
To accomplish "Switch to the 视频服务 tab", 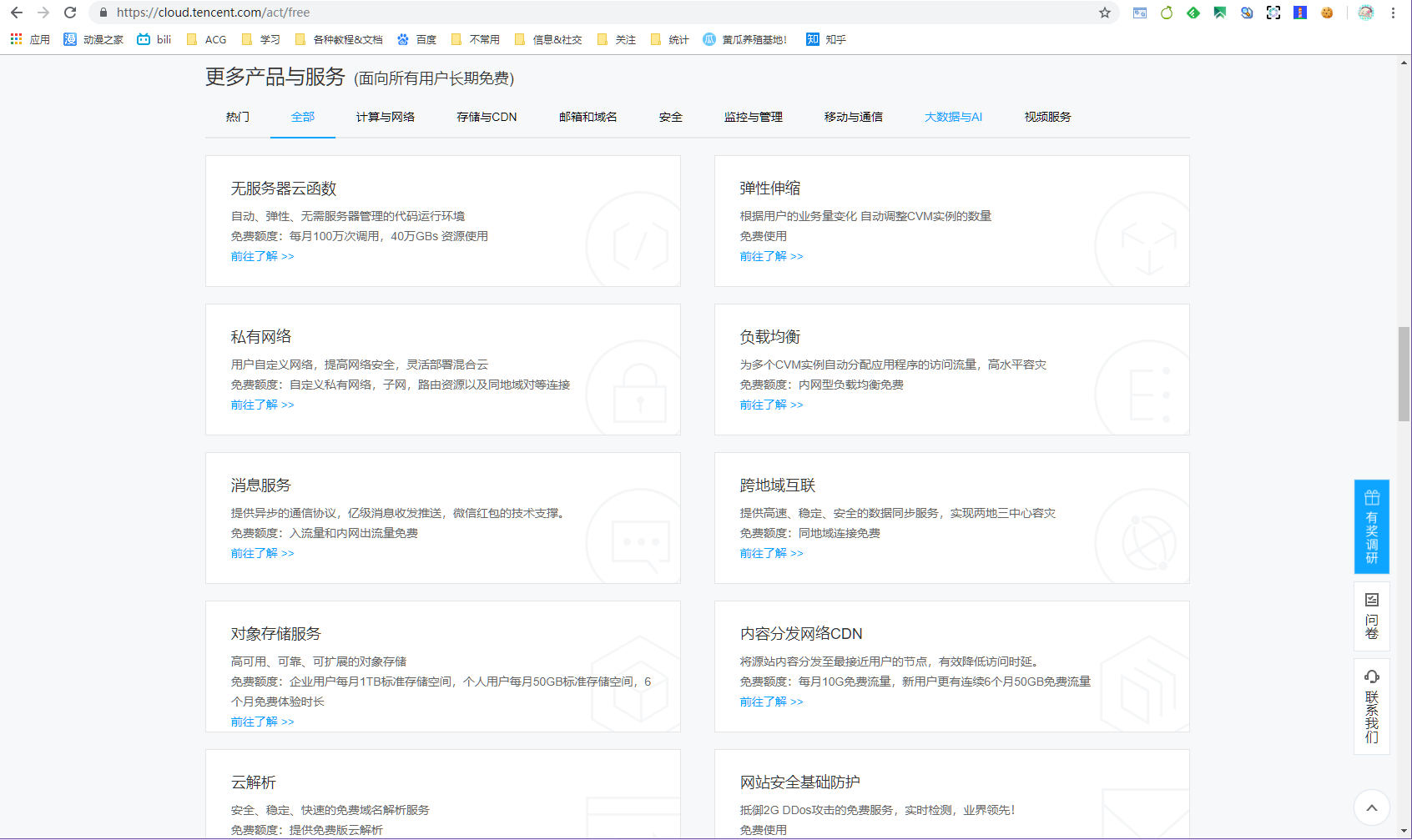I will point(1048,117).
